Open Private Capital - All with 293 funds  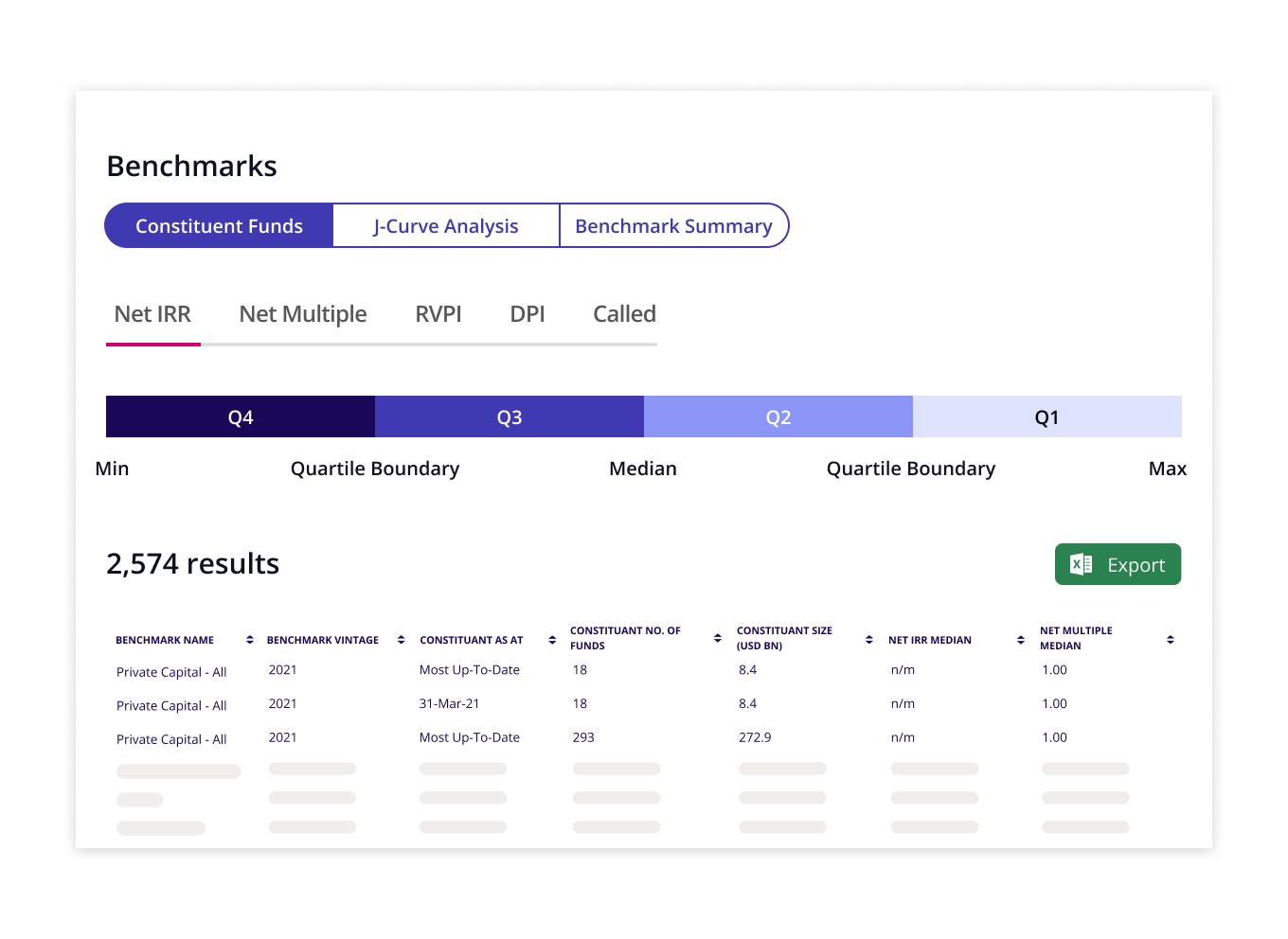tap(171, 740)
